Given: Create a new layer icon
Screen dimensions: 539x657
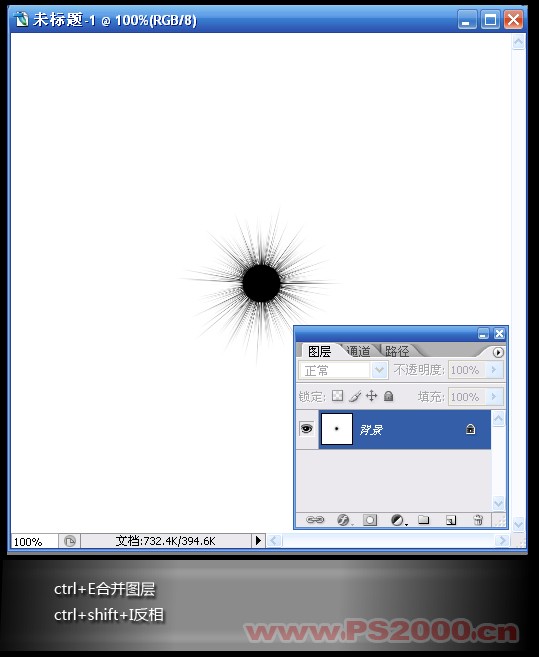Looking at the screenshot, I should tap(451, 520).
